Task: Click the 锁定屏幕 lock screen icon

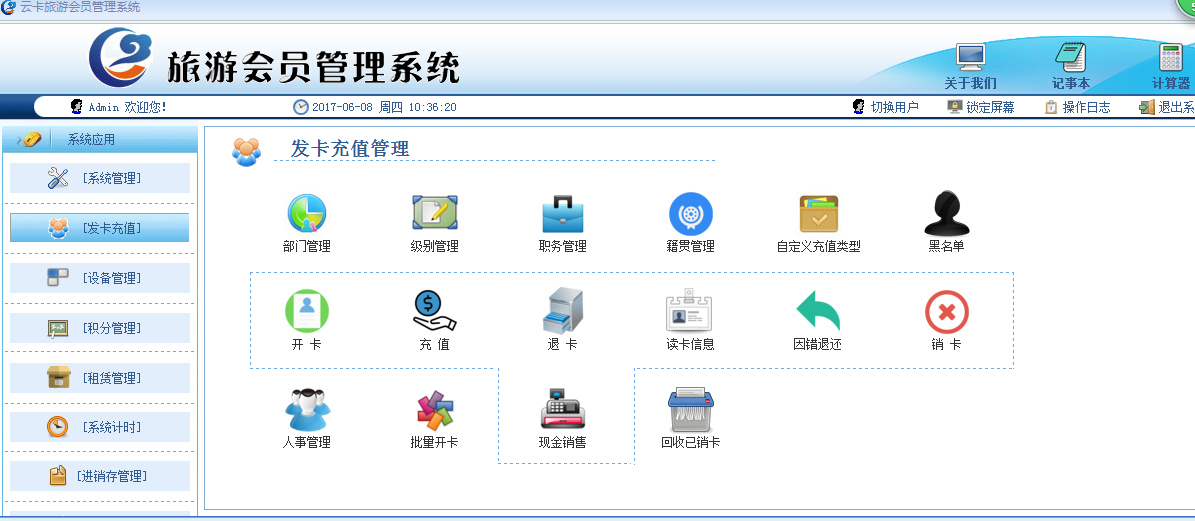Action: [x=955, y=107]
